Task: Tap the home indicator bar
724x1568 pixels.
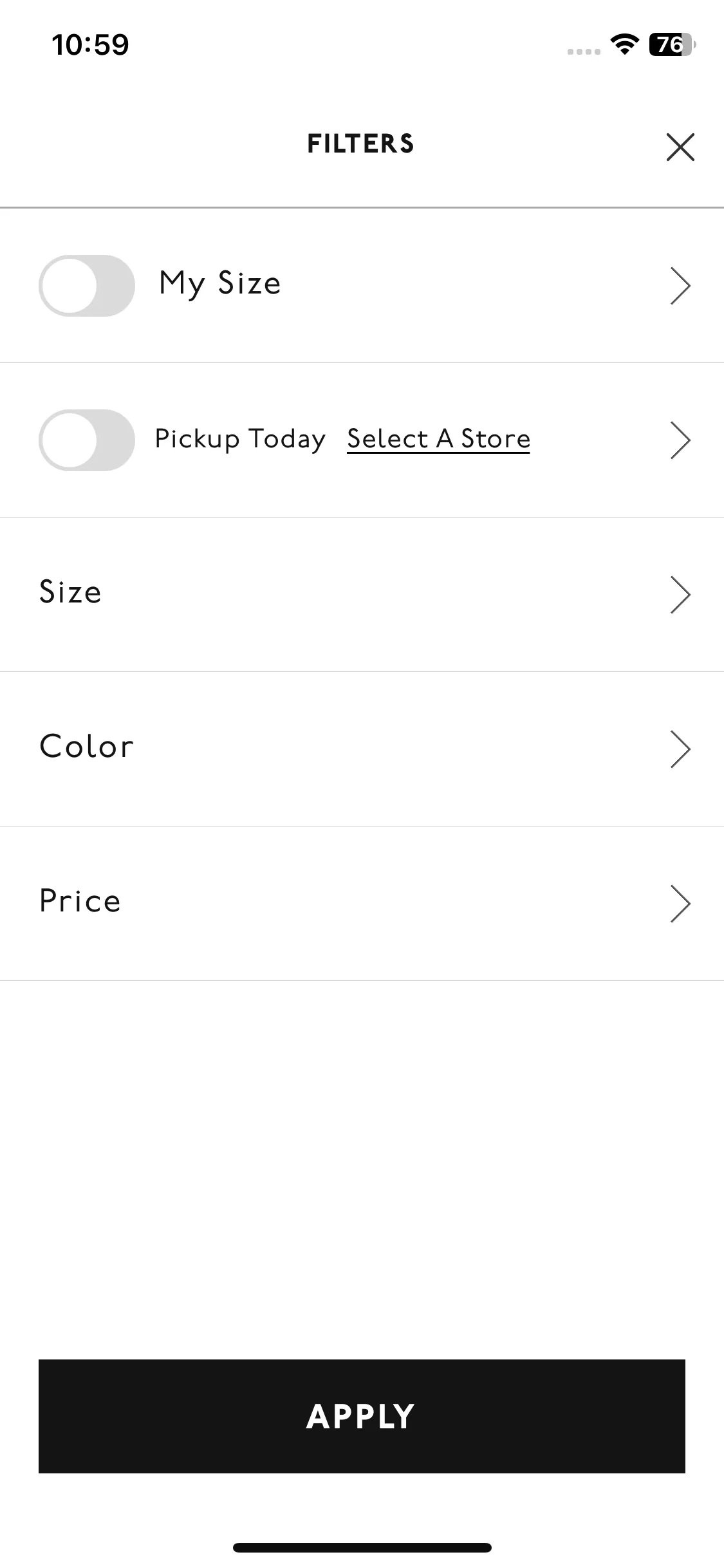Action: click(362, 1547)
